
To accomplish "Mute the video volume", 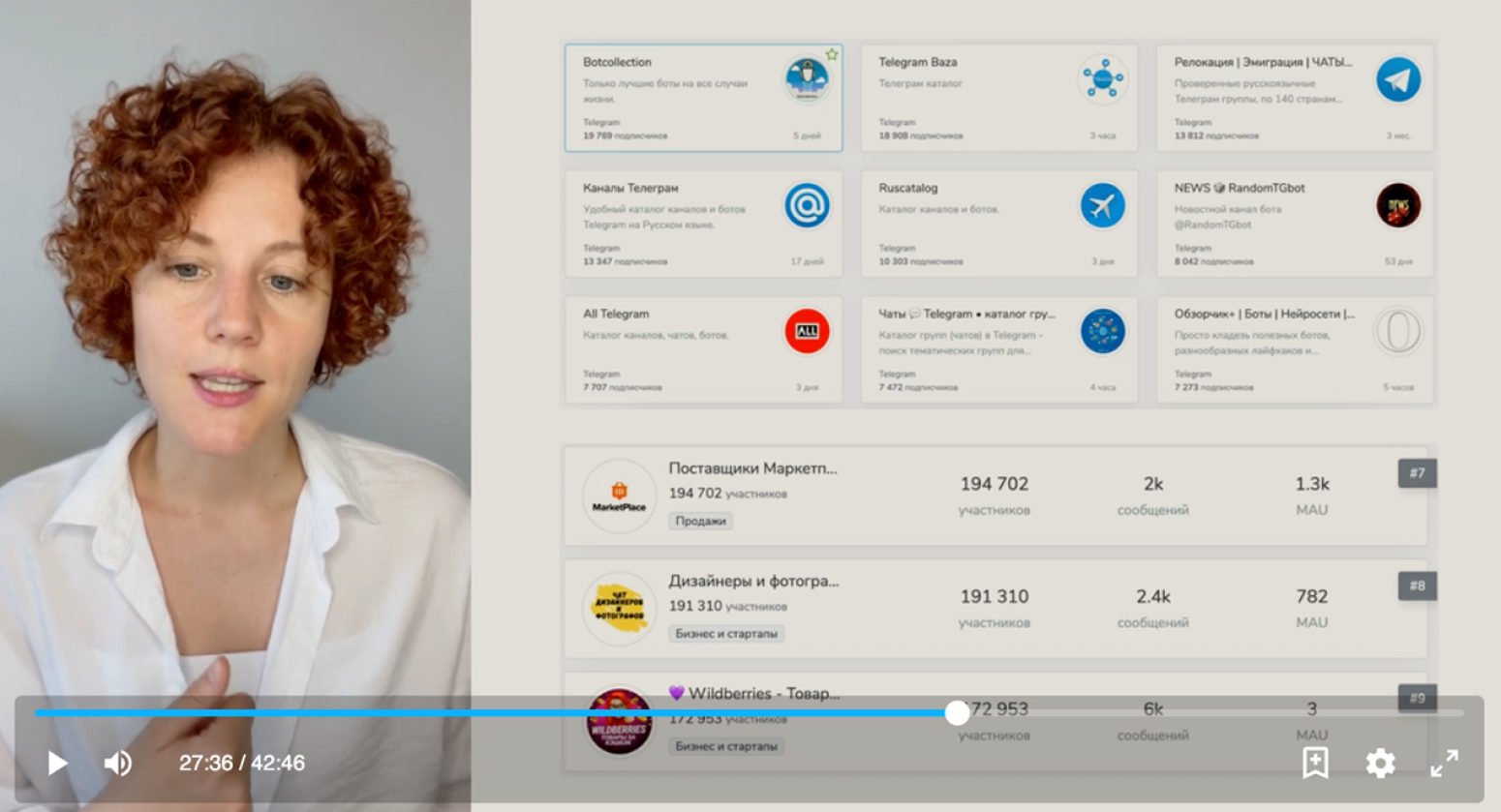I will 118,763.
